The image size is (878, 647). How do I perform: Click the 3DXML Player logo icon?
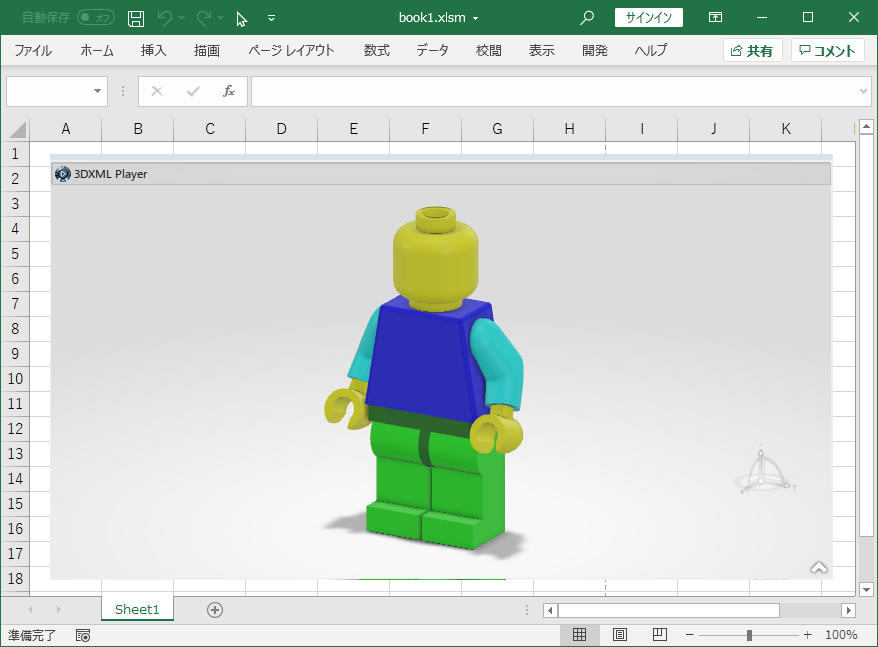[x=63, y=174]
